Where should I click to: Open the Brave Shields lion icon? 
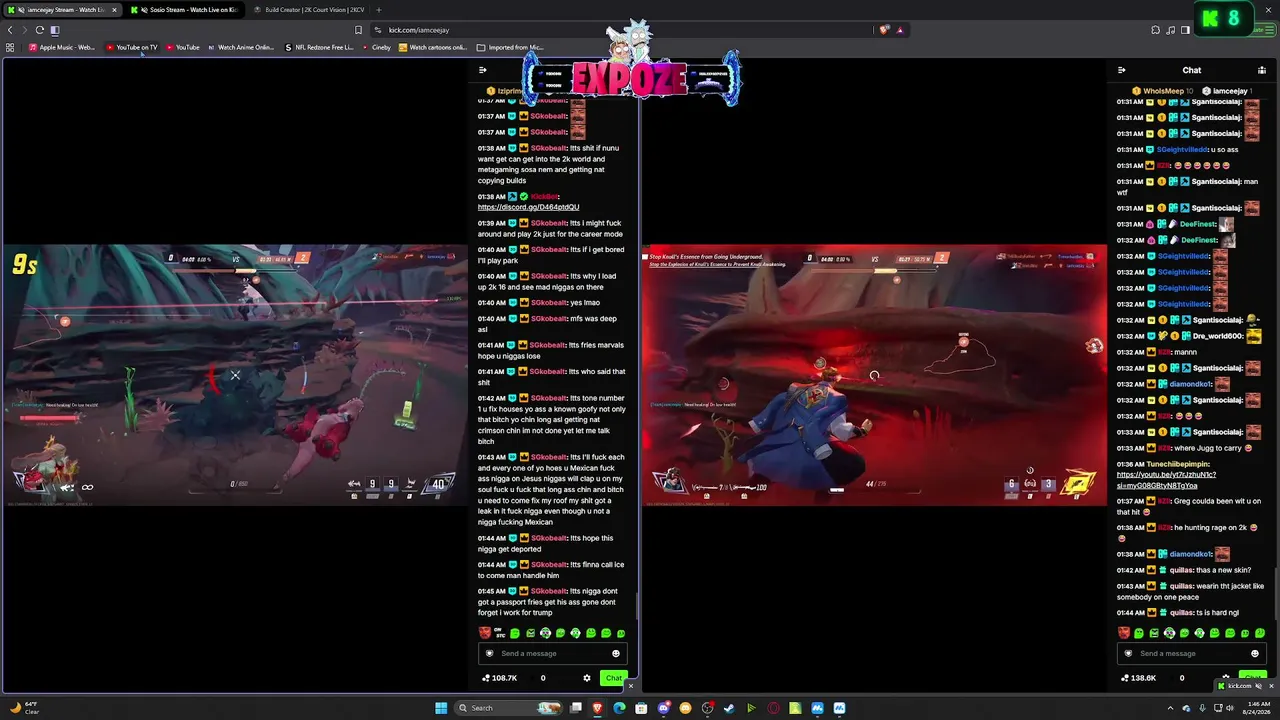(x=883, y=30)
